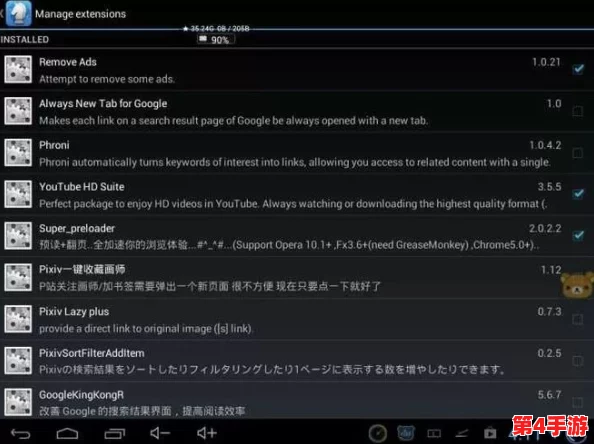This screenshot has width=594, height=444.
Task: Tap the clock icon in the status bar
Action: [378, 433]
